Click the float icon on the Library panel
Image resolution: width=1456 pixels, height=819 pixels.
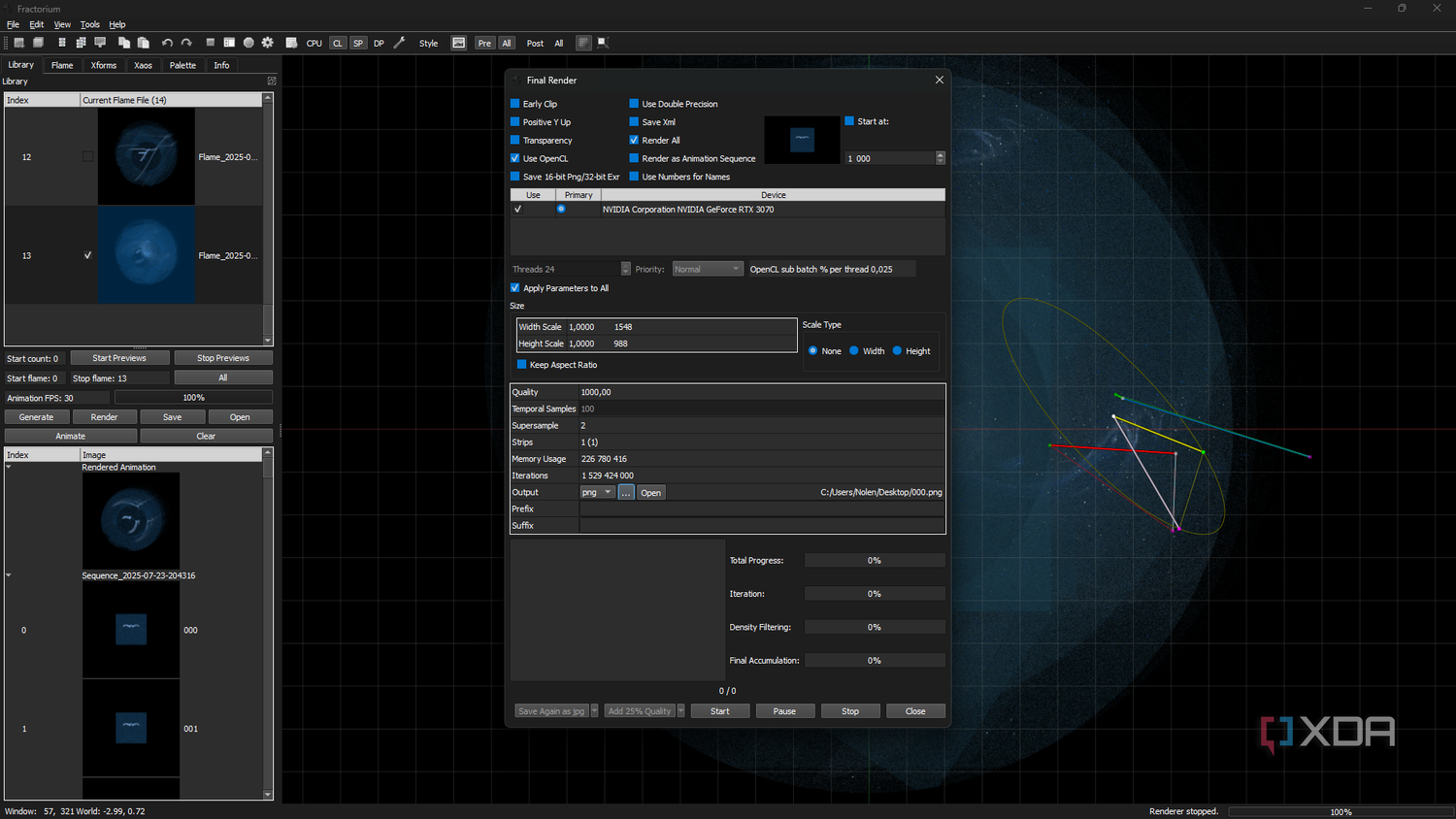coord(272,82)
